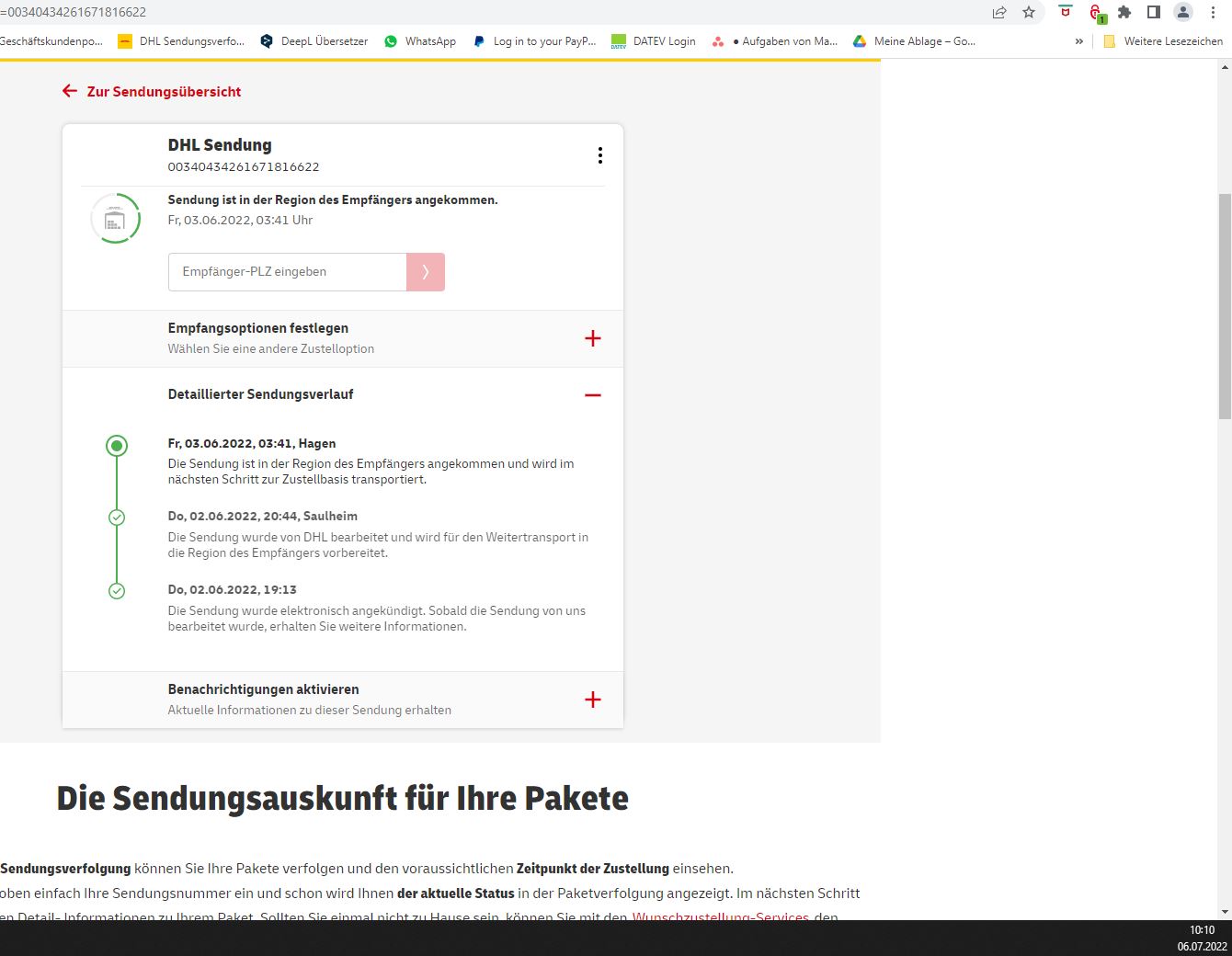Toggle the browser side panel icon
This screenshot has height=956, width=1232.
point(1154,12)
